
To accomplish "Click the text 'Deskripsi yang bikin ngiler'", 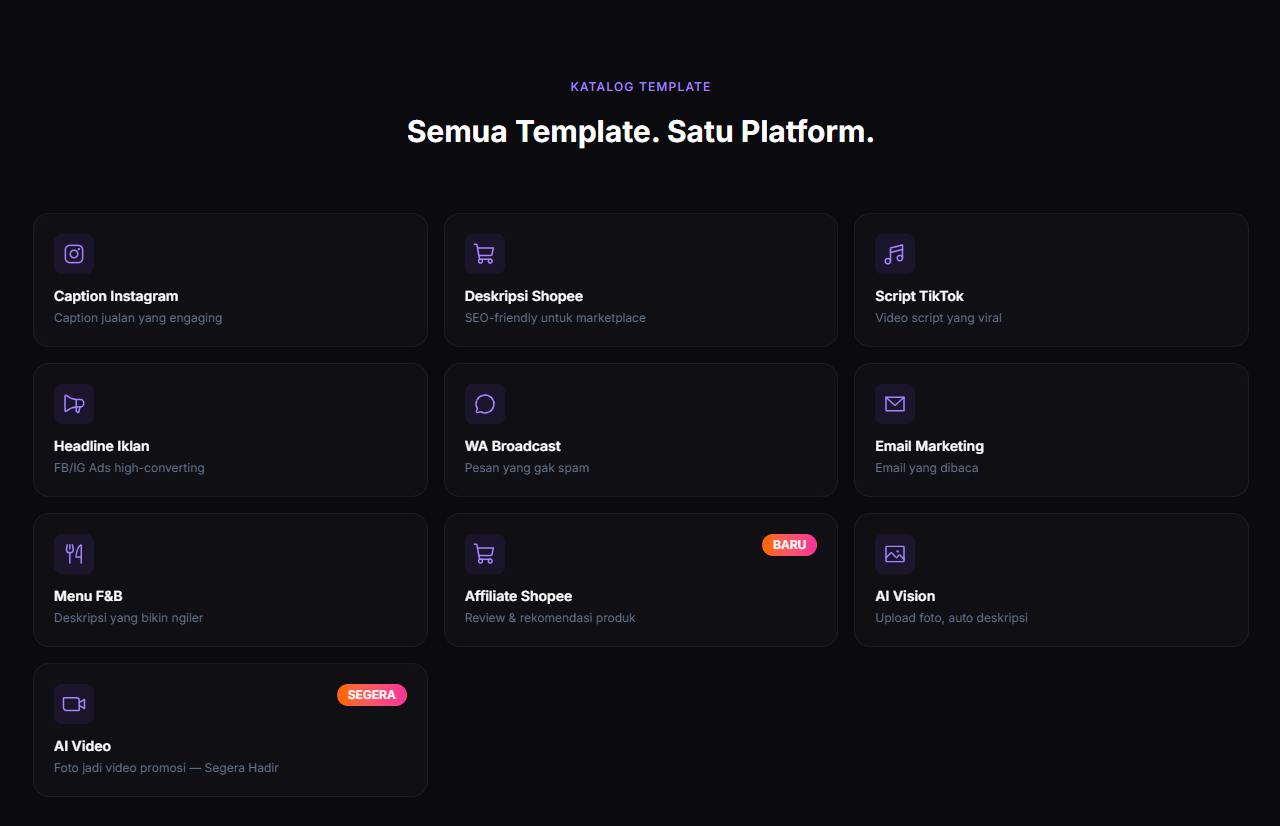I will (129, 618).
